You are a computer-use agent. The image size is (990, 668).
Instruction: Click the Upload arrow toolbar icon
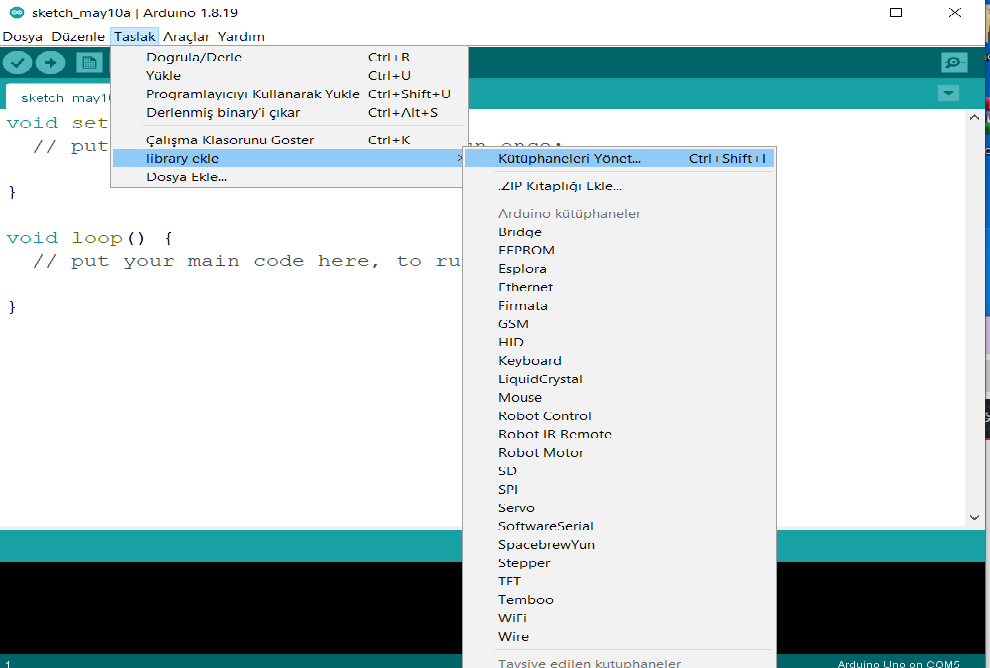(x=50, y=63)
